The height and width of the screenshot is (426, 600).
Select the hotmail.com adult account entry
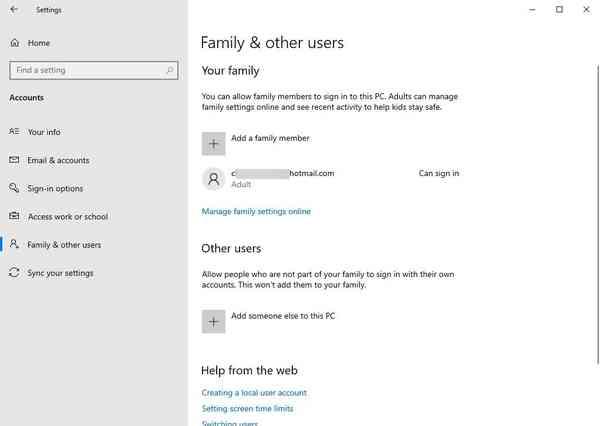pyautogui.click(x=331, y=179)
